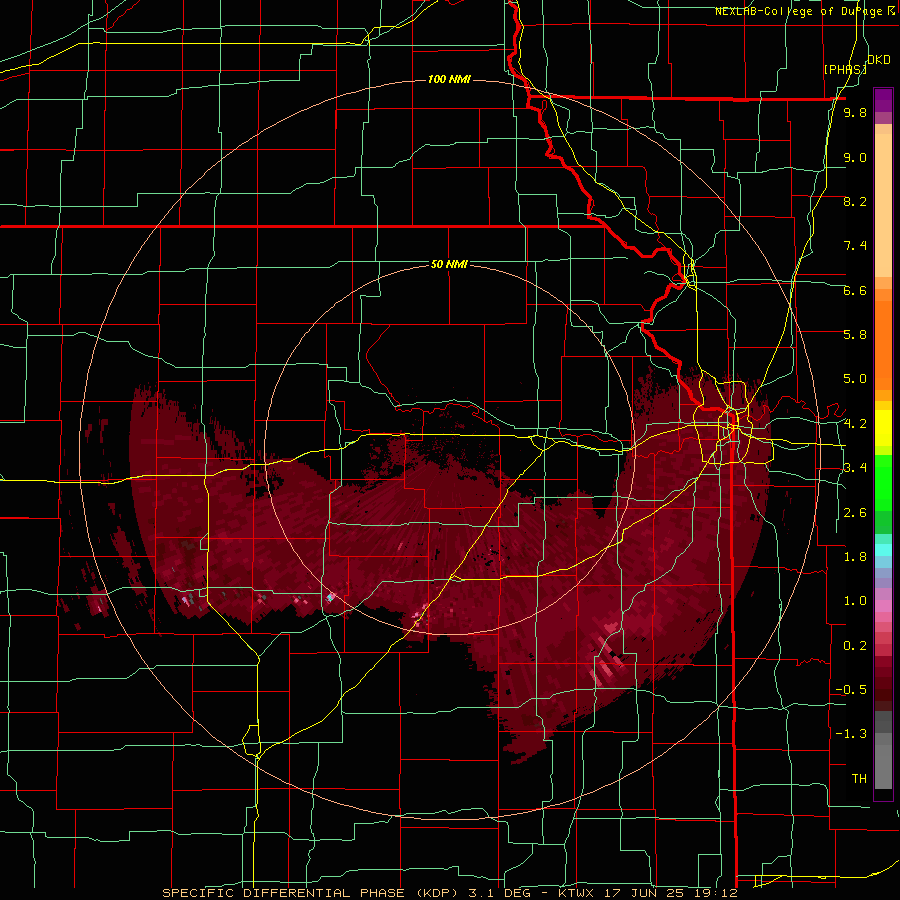The width and height of the screenshot is (900, 900).
Task: Select the 100 NMI range ring label
Action: 449,79
